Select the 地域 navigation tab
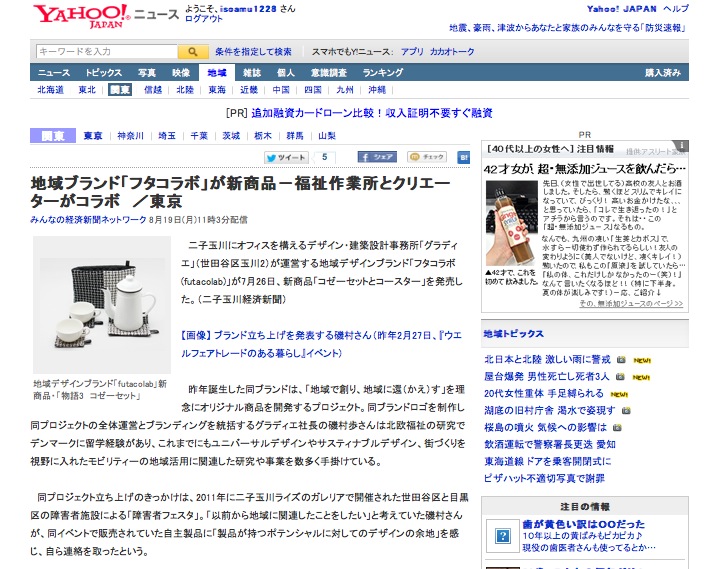724x569 pixels. 217,73
